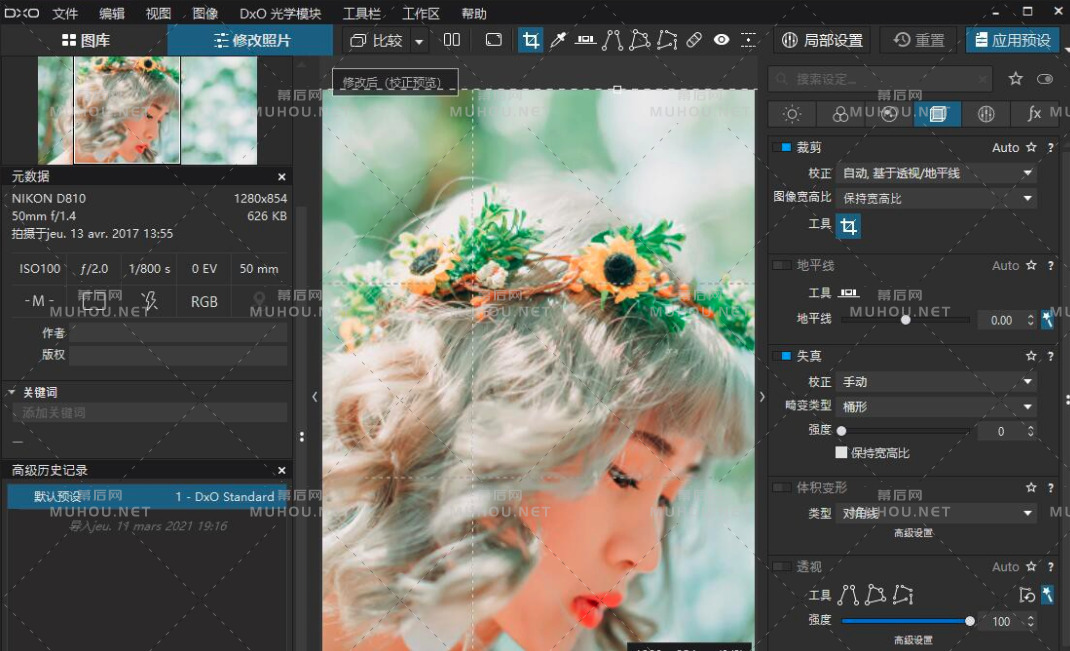Open the neutral color picker dashed tool
This screenshot has width=1070, height=651.
tap(749, 40)
